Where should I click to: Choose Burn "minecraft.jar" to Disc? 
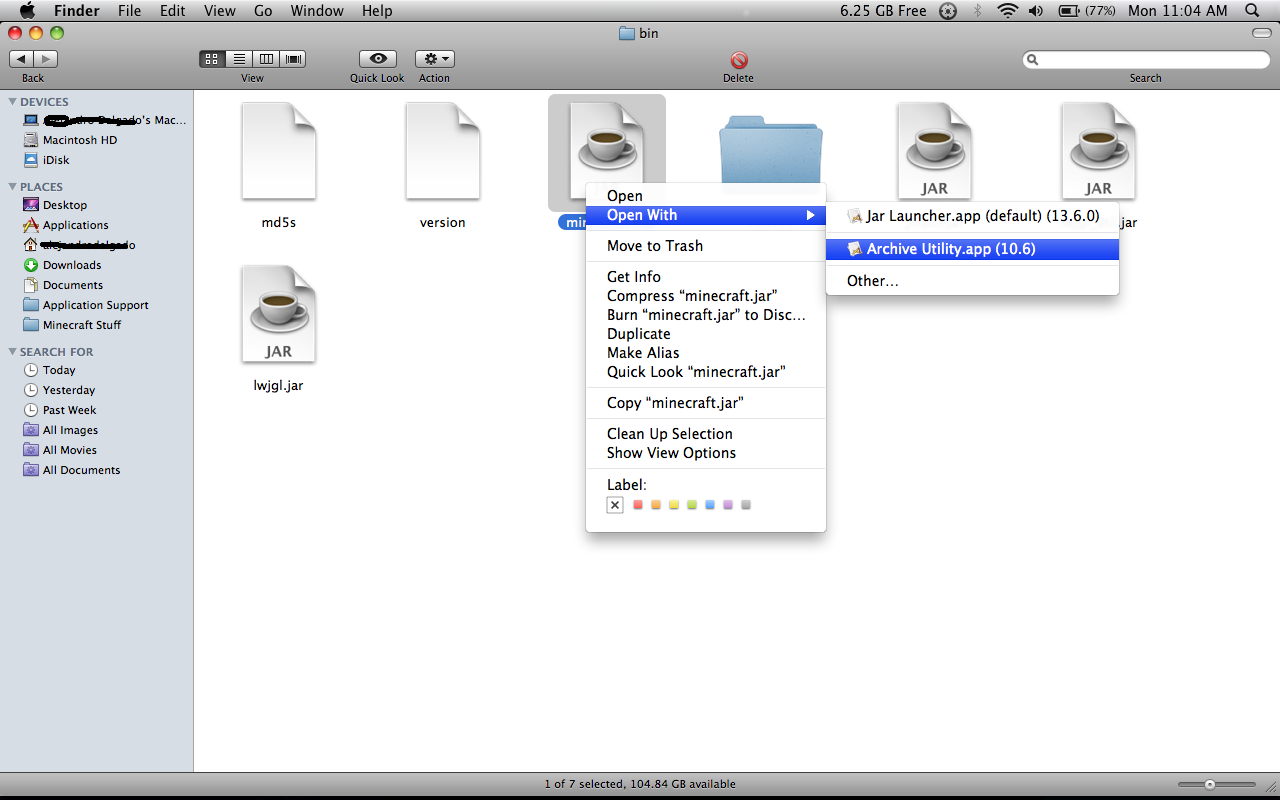(x=706, y=315)
